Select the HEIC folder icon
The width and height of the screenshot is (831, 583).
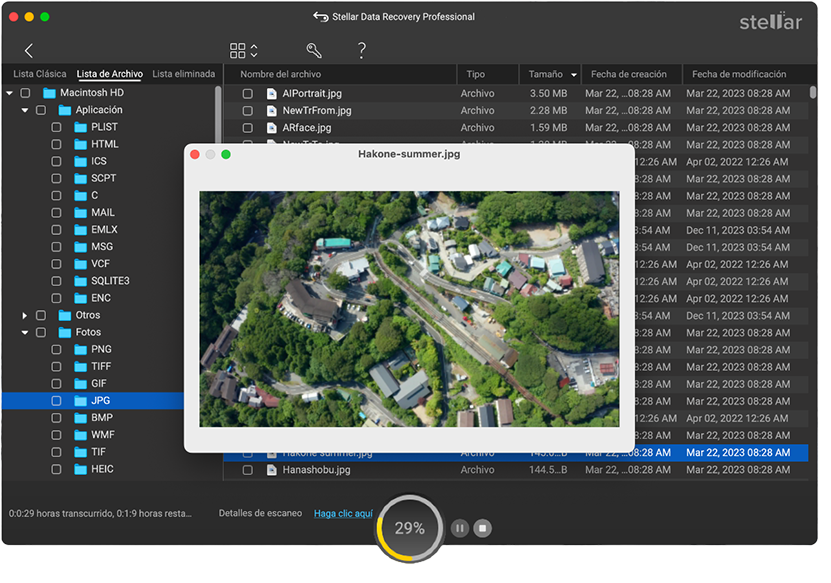(81, 470)
